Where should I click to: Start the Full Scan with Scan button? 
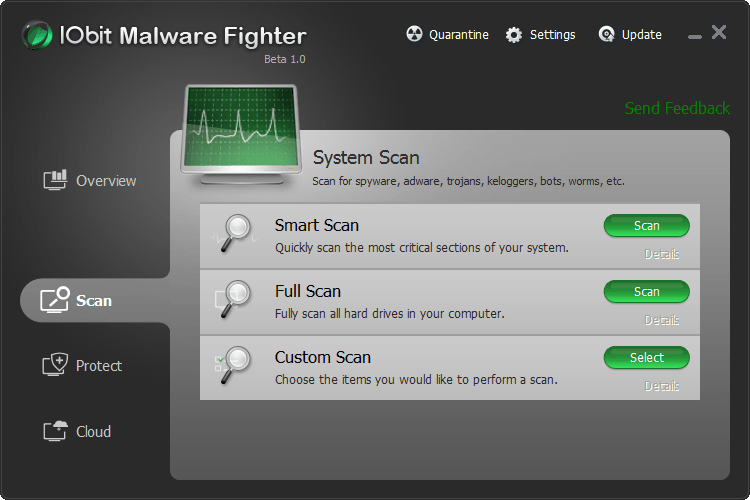647,291
